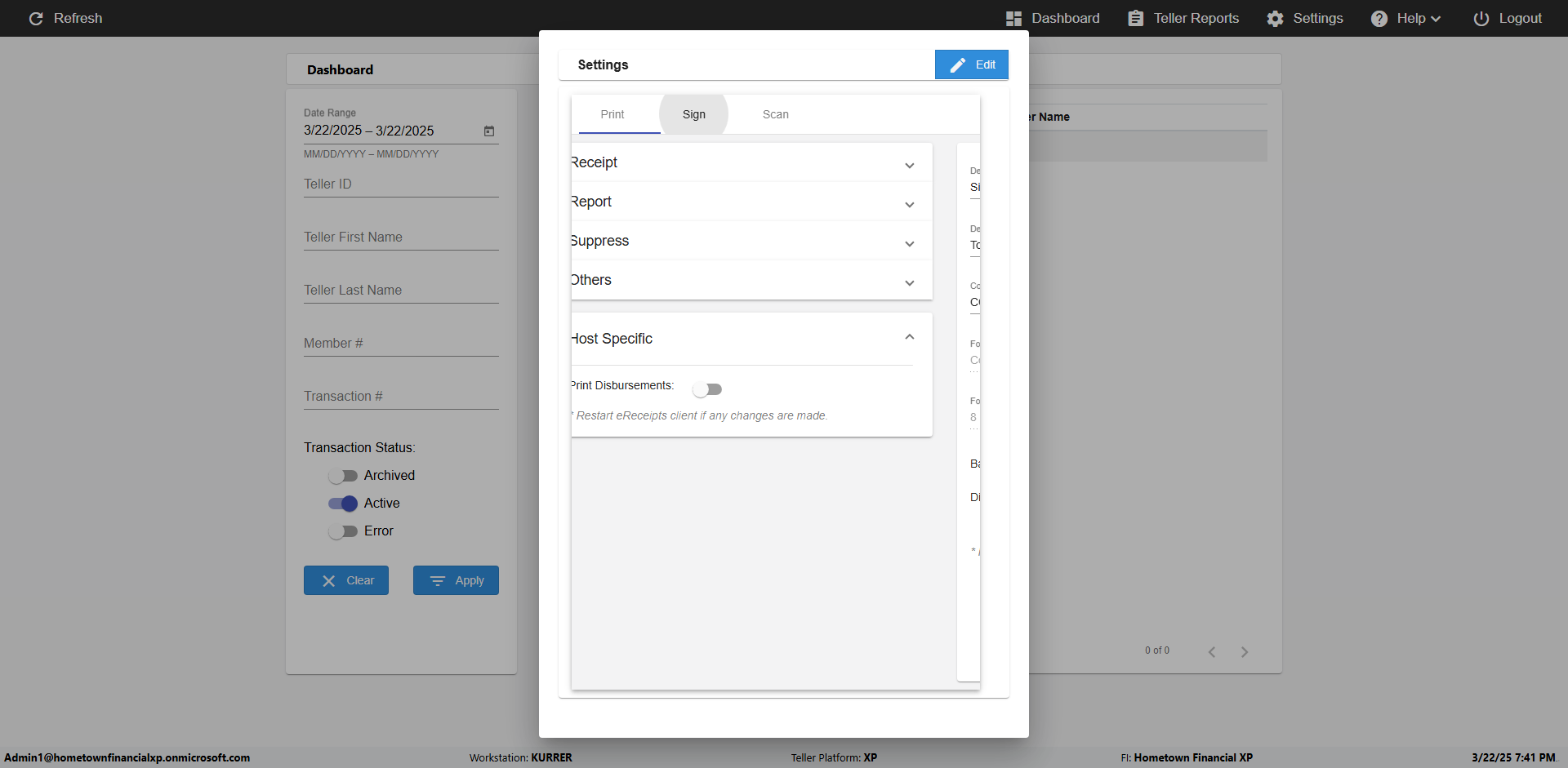Toggle the Active transaction status switch
The height and width of the screenshot is (768, 1568).
click(x=343, y=503)
